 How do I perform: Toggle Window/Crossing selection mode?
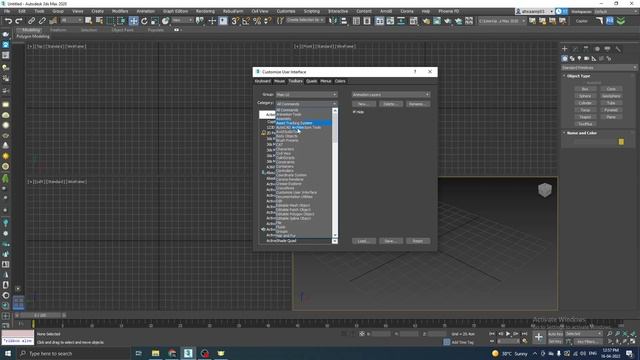pyautogui.click(x=121, y=21)
